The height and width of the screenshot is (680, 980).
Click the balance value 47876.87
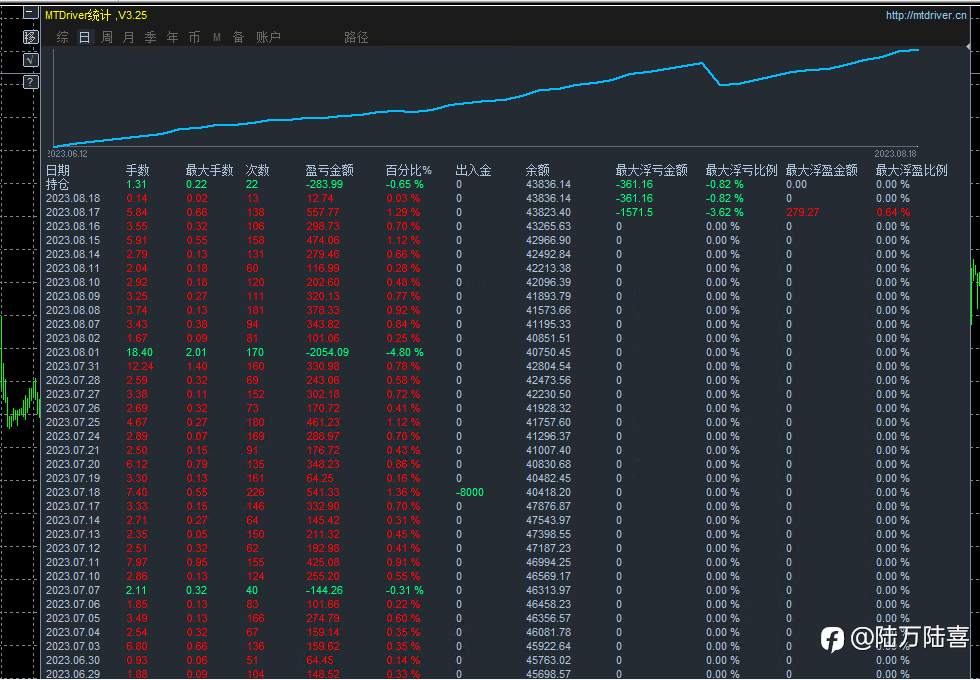click(548, 506)
